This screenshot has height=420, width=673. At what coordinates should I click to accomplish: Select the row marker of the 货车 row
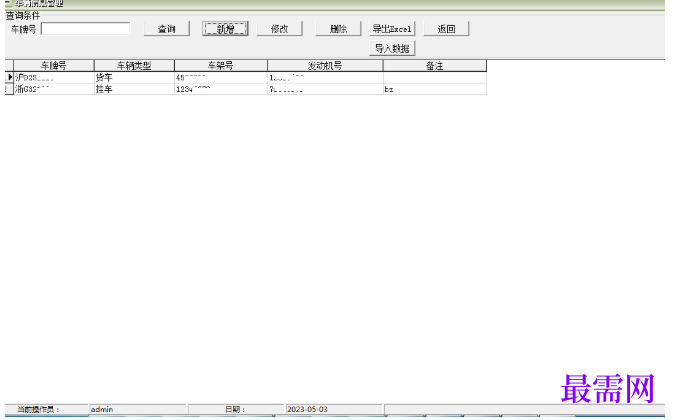(x=9, y=78)
